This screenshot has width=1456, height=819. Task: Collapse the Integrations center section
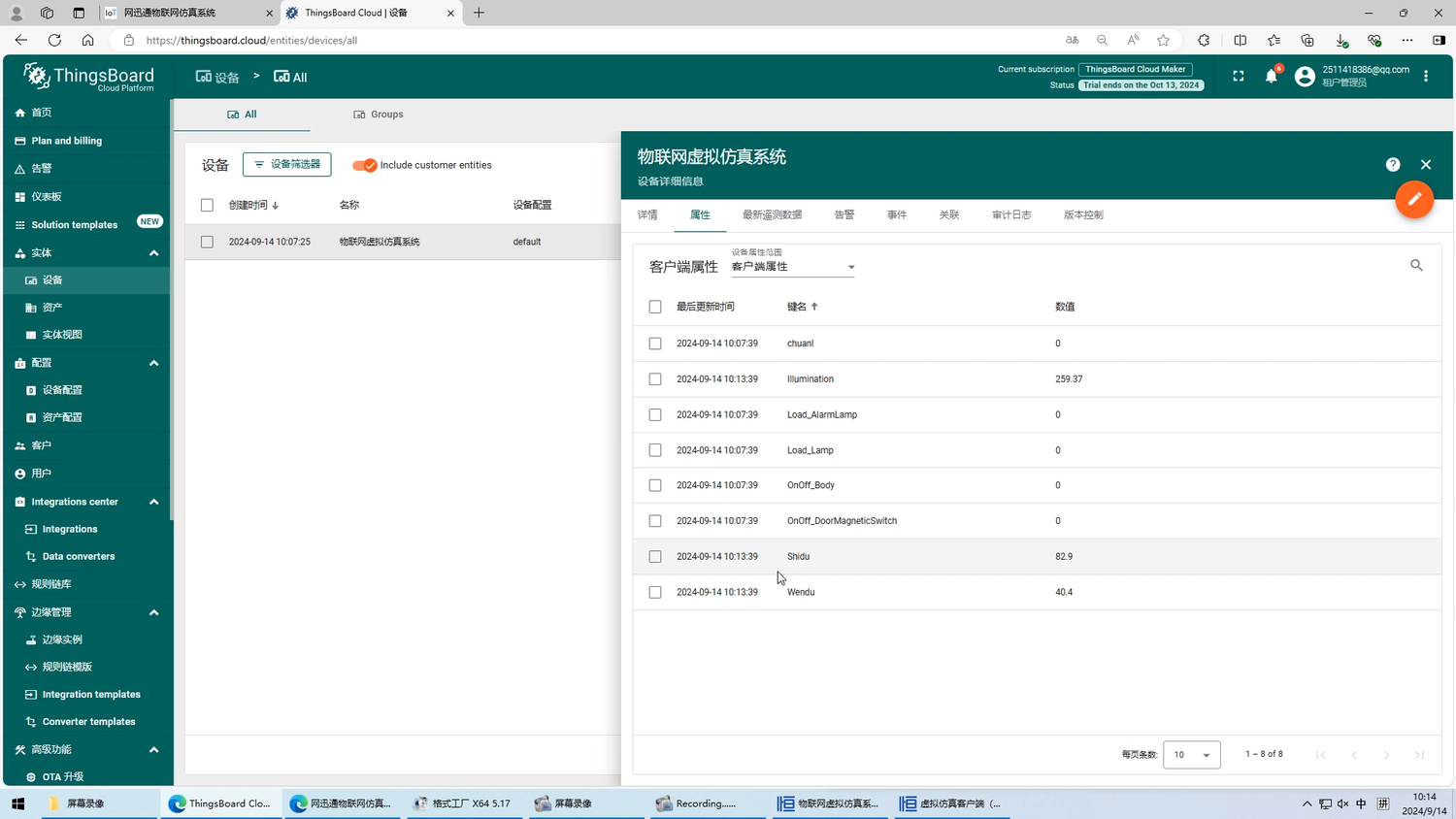[x=153, y=502]
